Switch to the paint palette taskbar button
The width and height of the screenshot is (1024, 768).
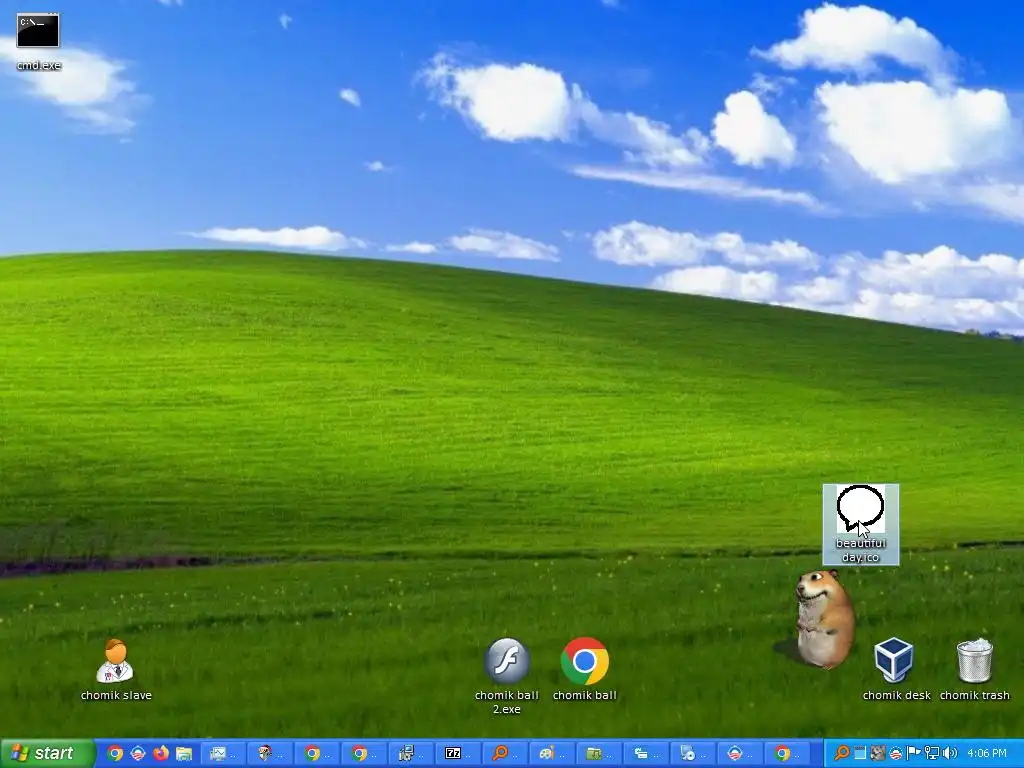(x=552, y=754)
